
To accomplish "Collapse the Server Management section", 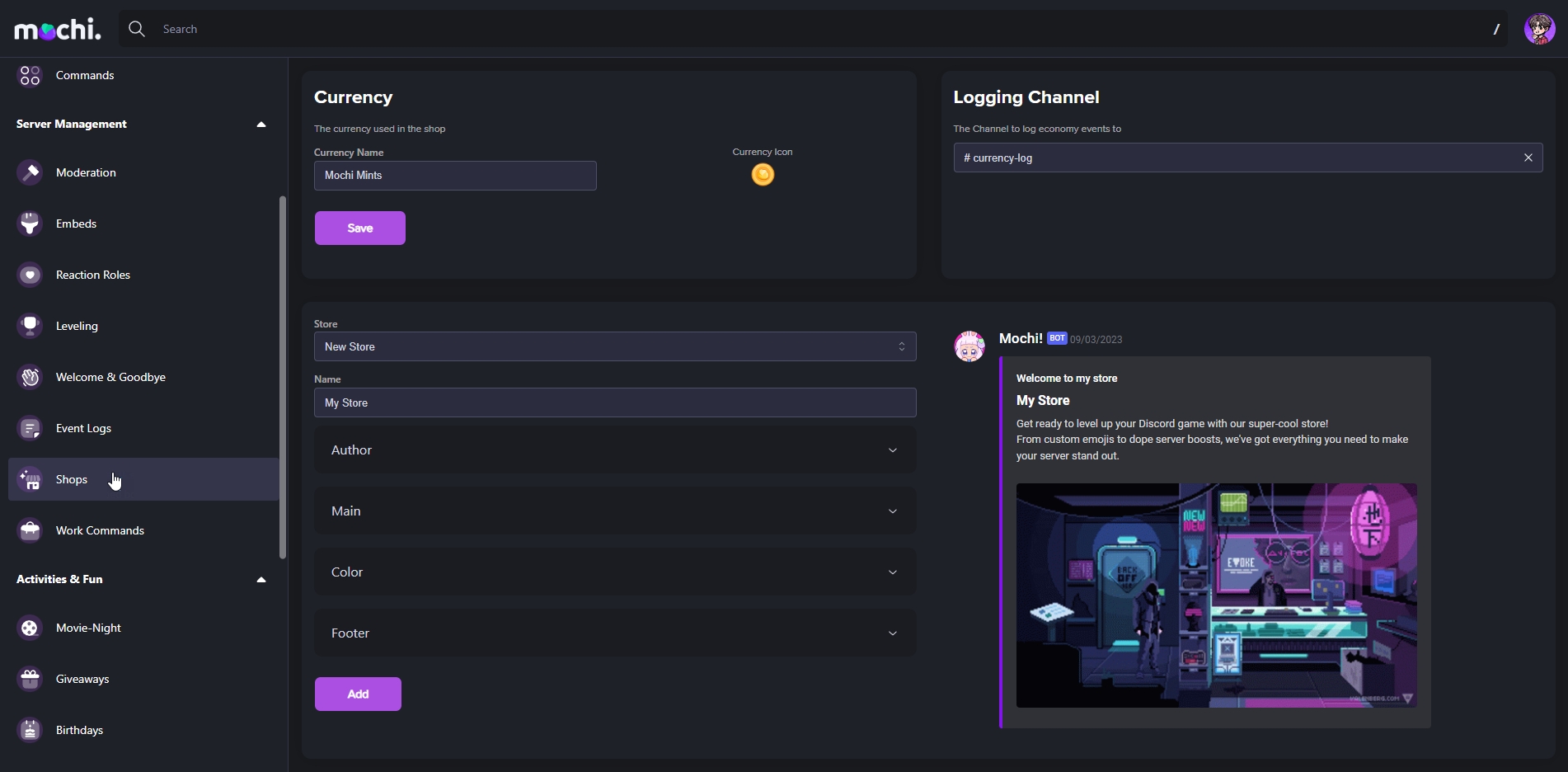I will pyautogui.click(x=261, y=125).
